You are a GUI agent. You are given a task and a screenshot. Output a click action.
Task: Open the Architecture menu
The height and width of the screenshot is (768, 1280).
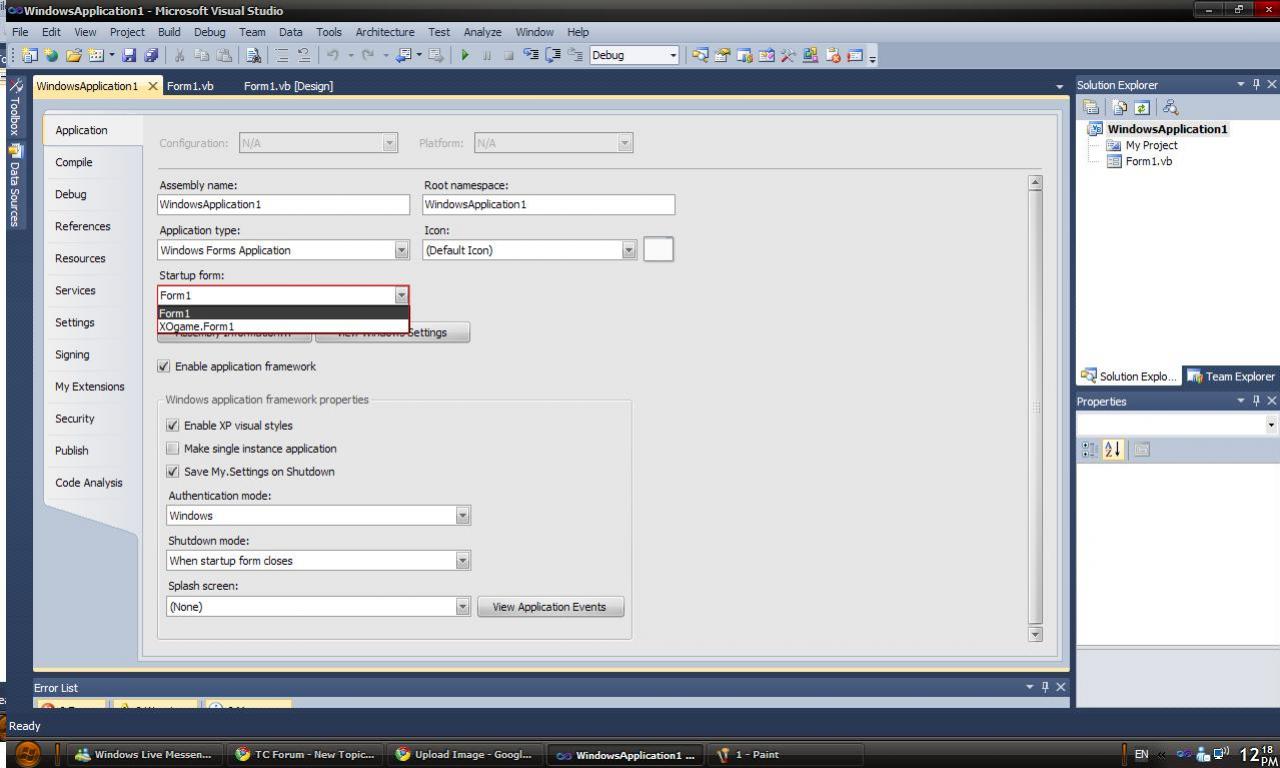click(x=384, y=32)
